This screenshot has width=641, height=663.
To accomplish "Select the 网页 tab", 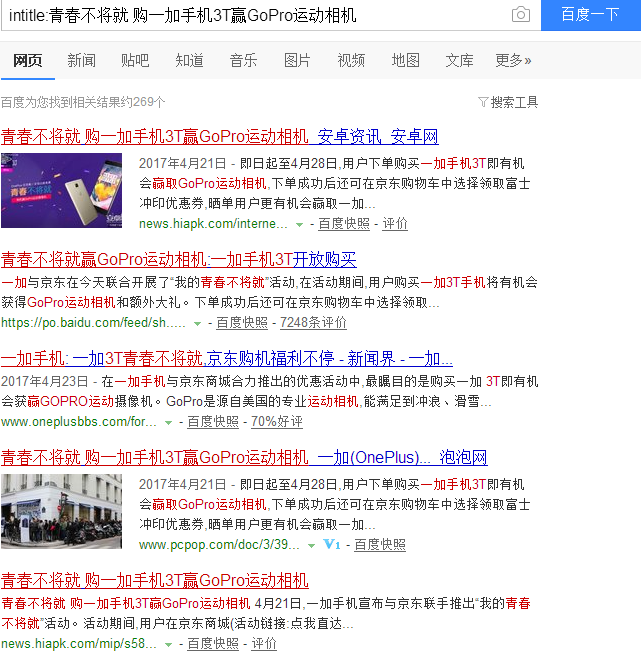I will coord(27,60).
